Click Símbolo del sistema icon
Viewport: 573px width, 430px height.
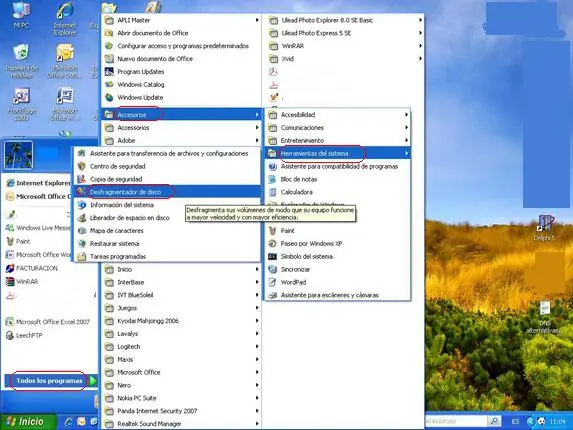click(x=273, y=256)
